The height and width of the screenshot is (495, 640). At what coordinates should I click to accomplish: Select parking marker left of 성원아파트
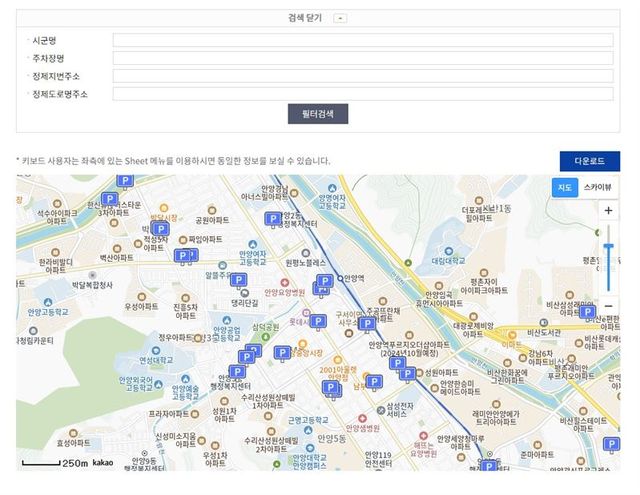408,374
